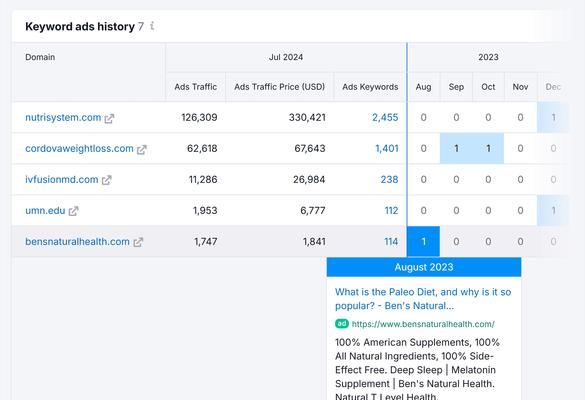Viewport: 585px width, 400px height.
Task: Select the 62,618 ads traffic value
Action: point(202,149)
